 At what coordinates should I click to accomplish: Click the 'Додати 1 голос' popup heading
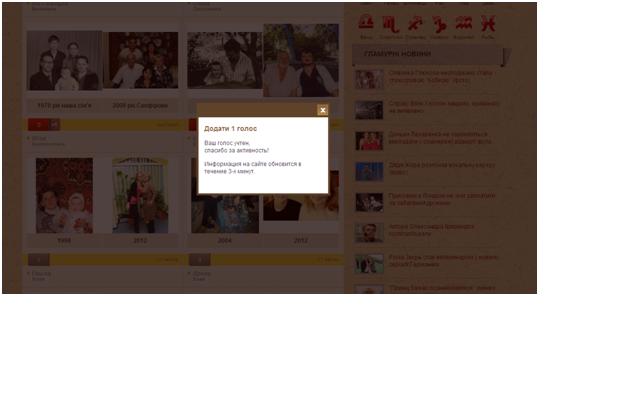click(230, 129)
